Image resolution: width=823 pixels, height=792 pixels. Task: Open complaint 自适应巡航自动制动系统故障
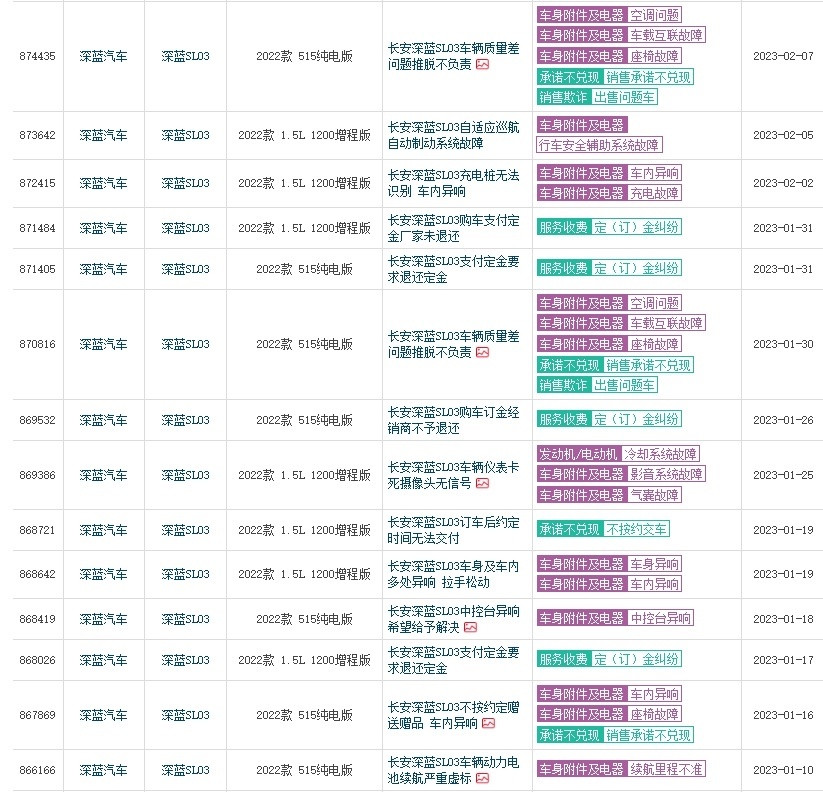(x=453, y=135)
